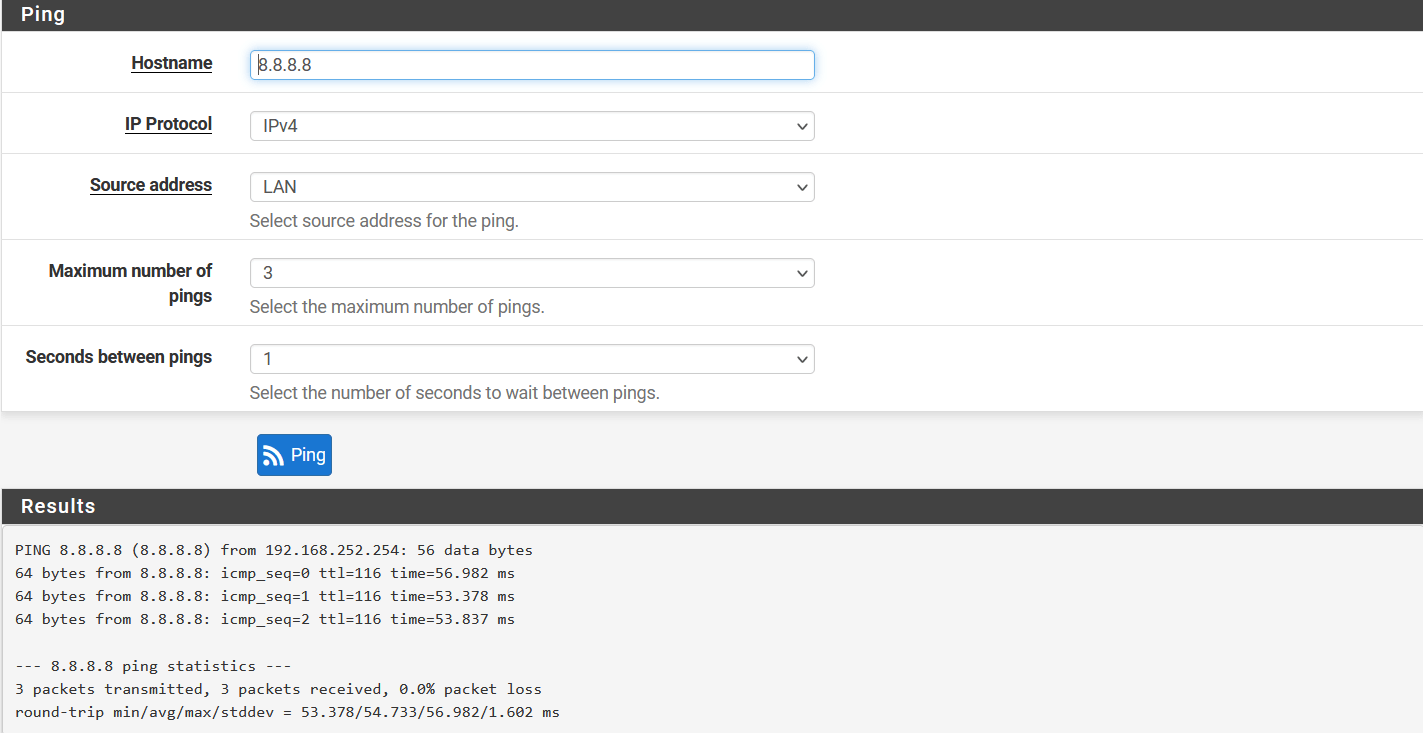This screenshot has width=1423, height=733.
Task: Click the 'PING 8.8.8.8 (8.8.8.8) from 192.168.252.254' line
Action: (x=274, y=550)
